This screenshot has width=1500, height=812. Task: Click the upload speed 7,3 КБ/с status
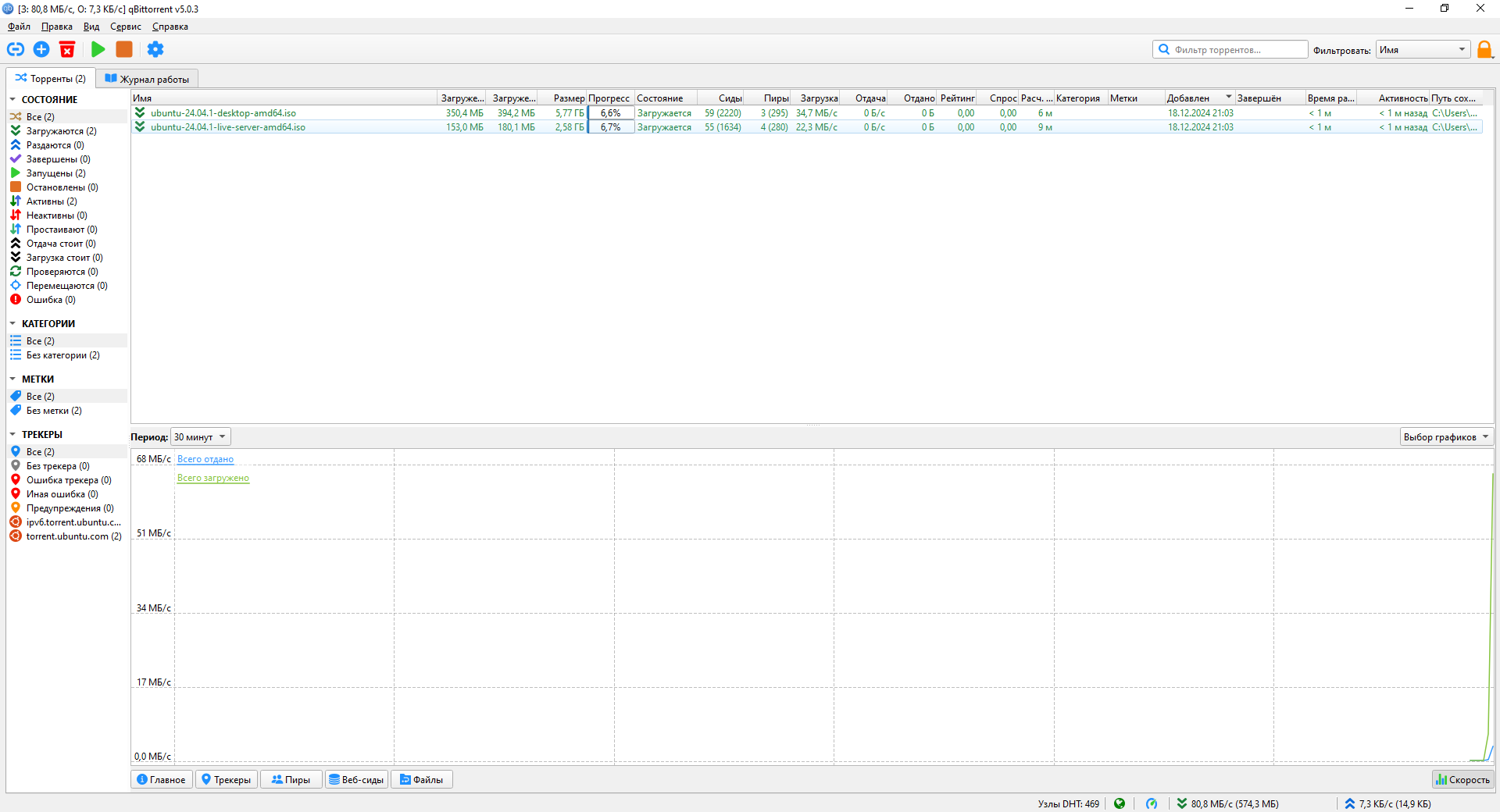[1387, 803]
